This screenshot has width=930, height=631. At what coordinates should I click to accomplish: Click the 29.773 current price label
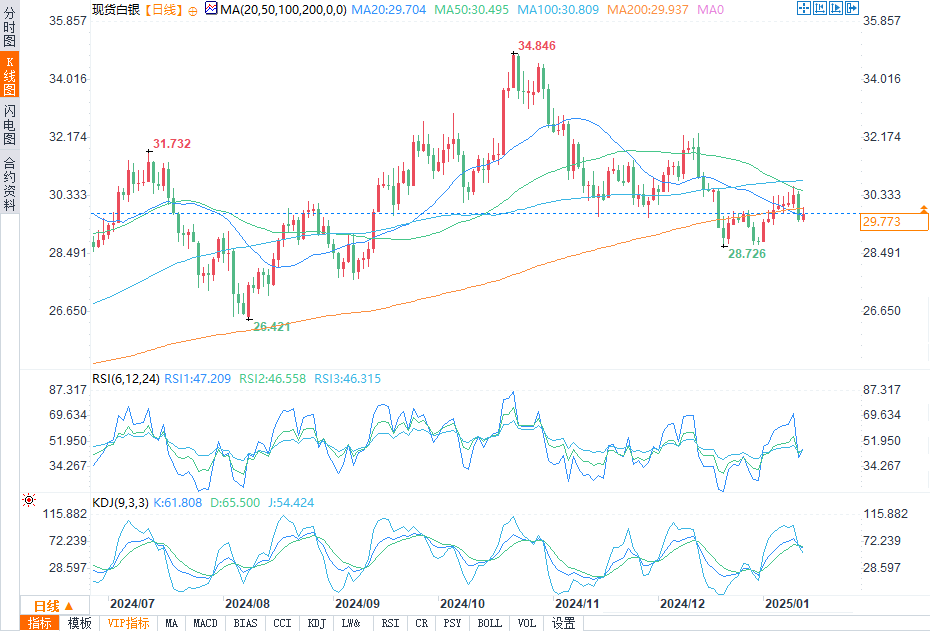pos(880,222)
